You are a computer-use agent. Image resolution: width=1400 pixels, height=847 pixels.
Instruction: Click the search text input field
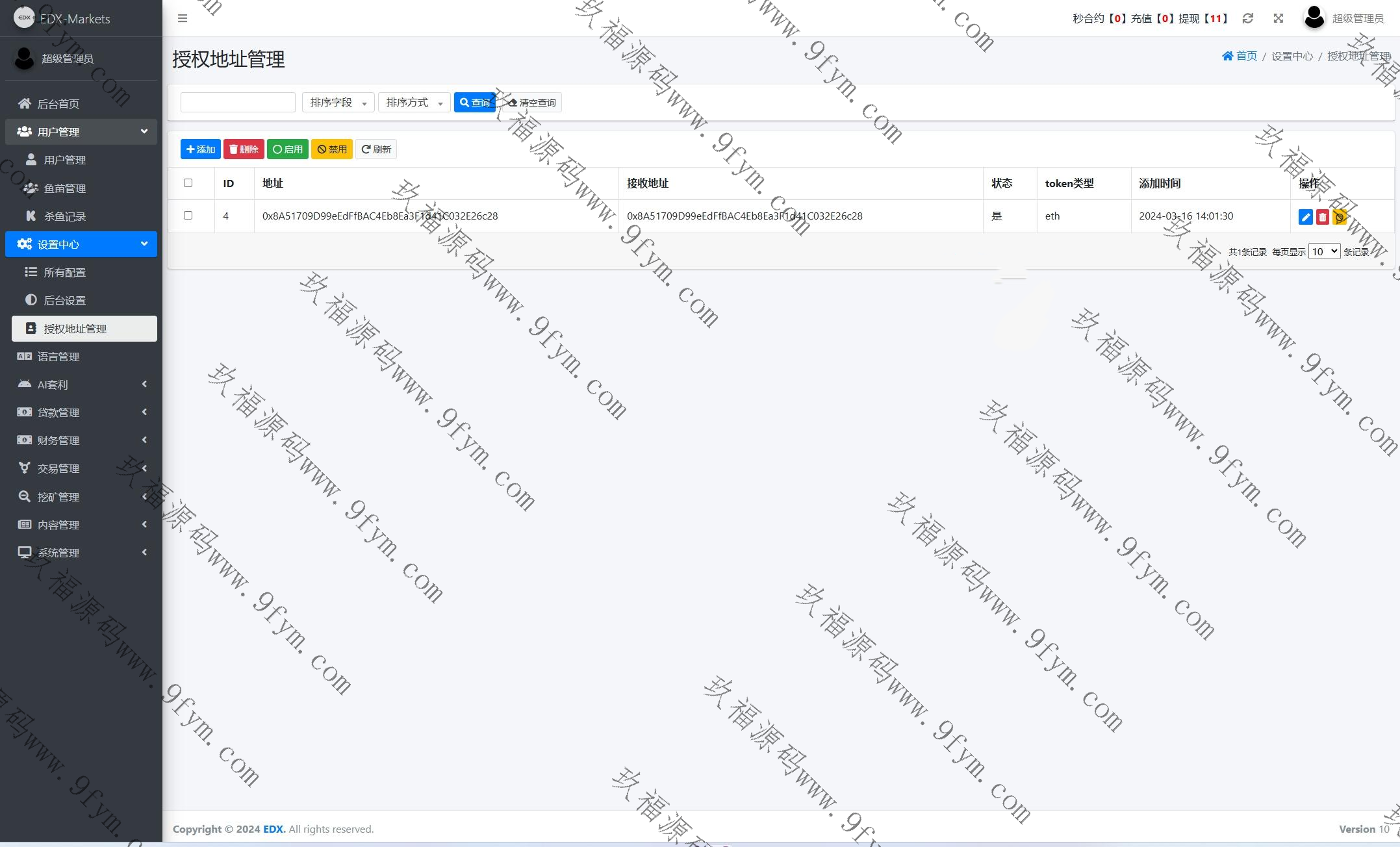238,103
